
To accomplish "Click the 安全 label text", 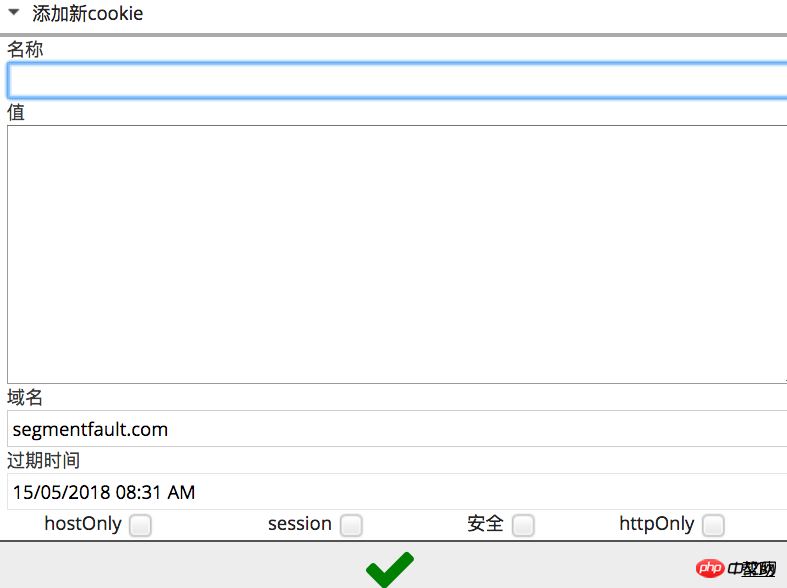I will point(485,524).
